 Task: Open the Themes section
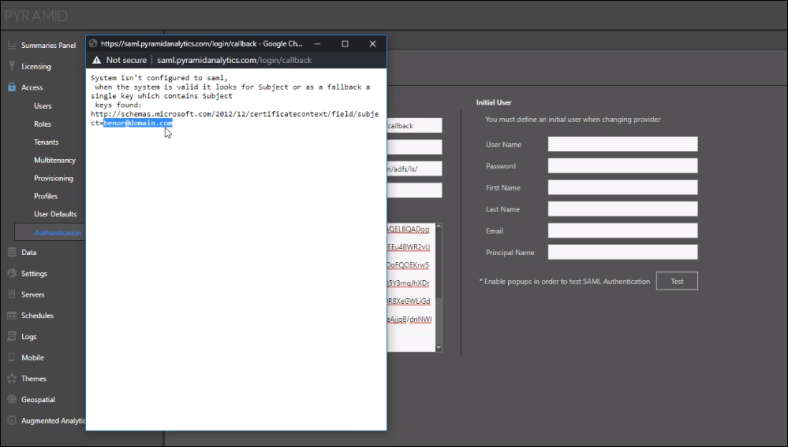tap(34, 379)
